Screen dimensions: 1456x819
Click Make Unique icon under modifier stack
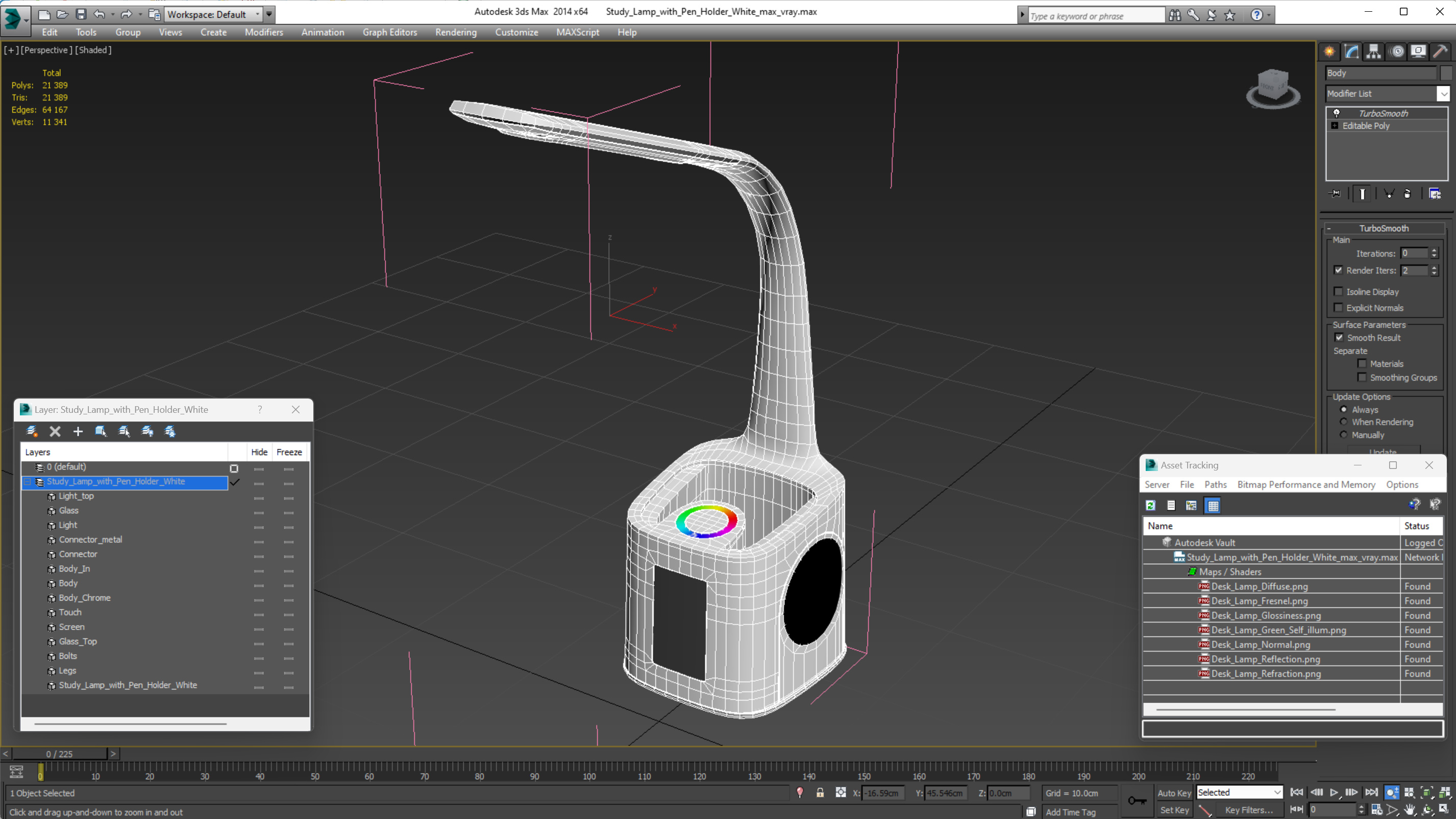[x=1389, y=194]
